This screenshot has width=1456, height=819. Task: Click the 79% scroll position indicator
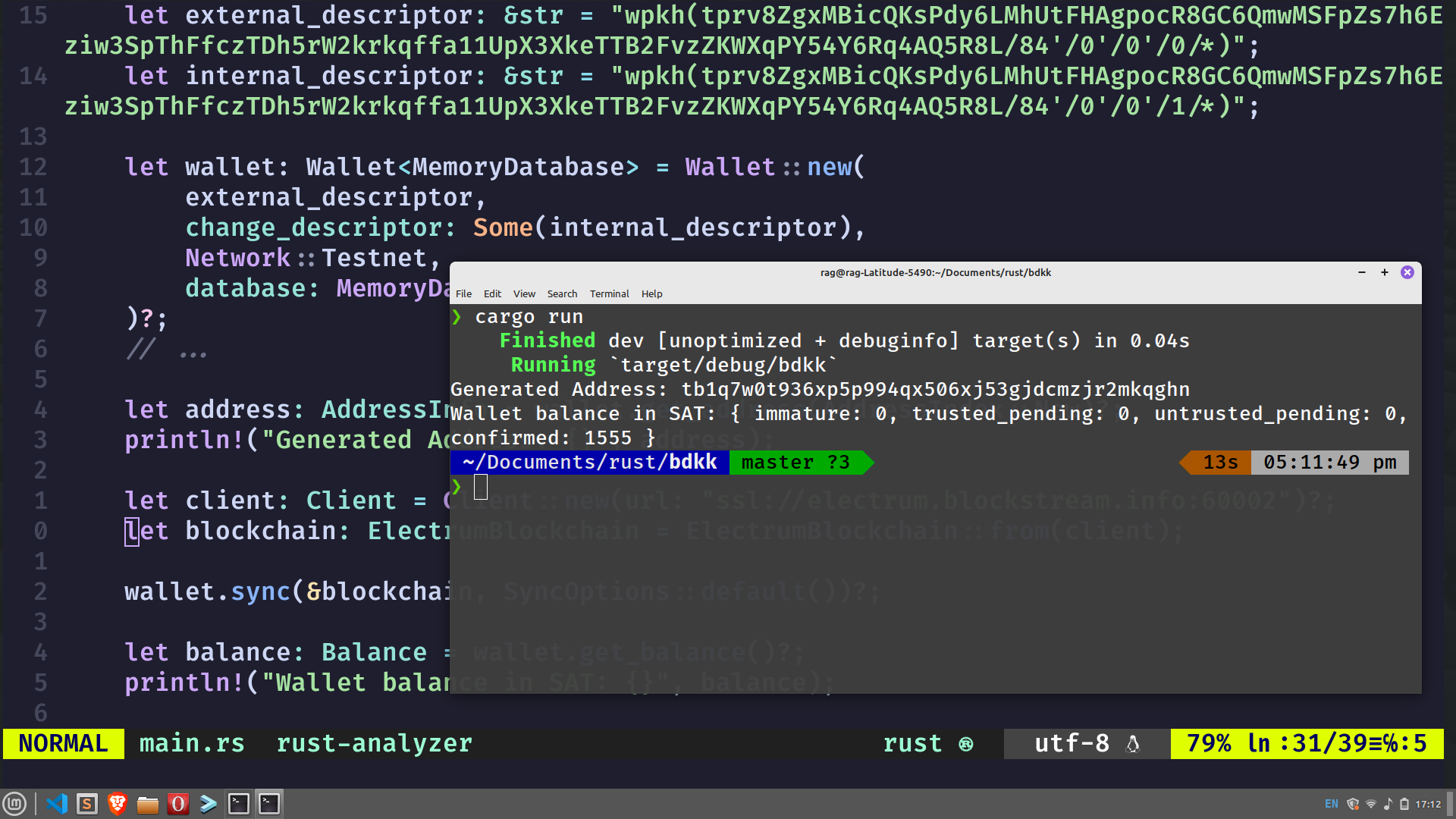tap(1210, 744)
